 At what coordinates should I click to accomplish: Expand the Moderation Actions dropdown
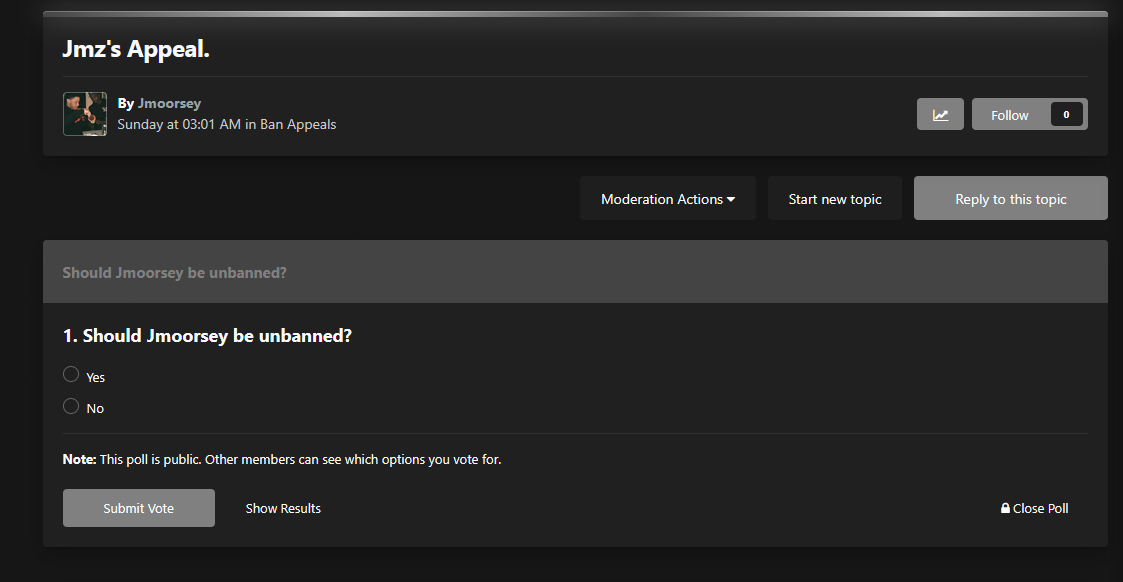click(x=667, y=198)
